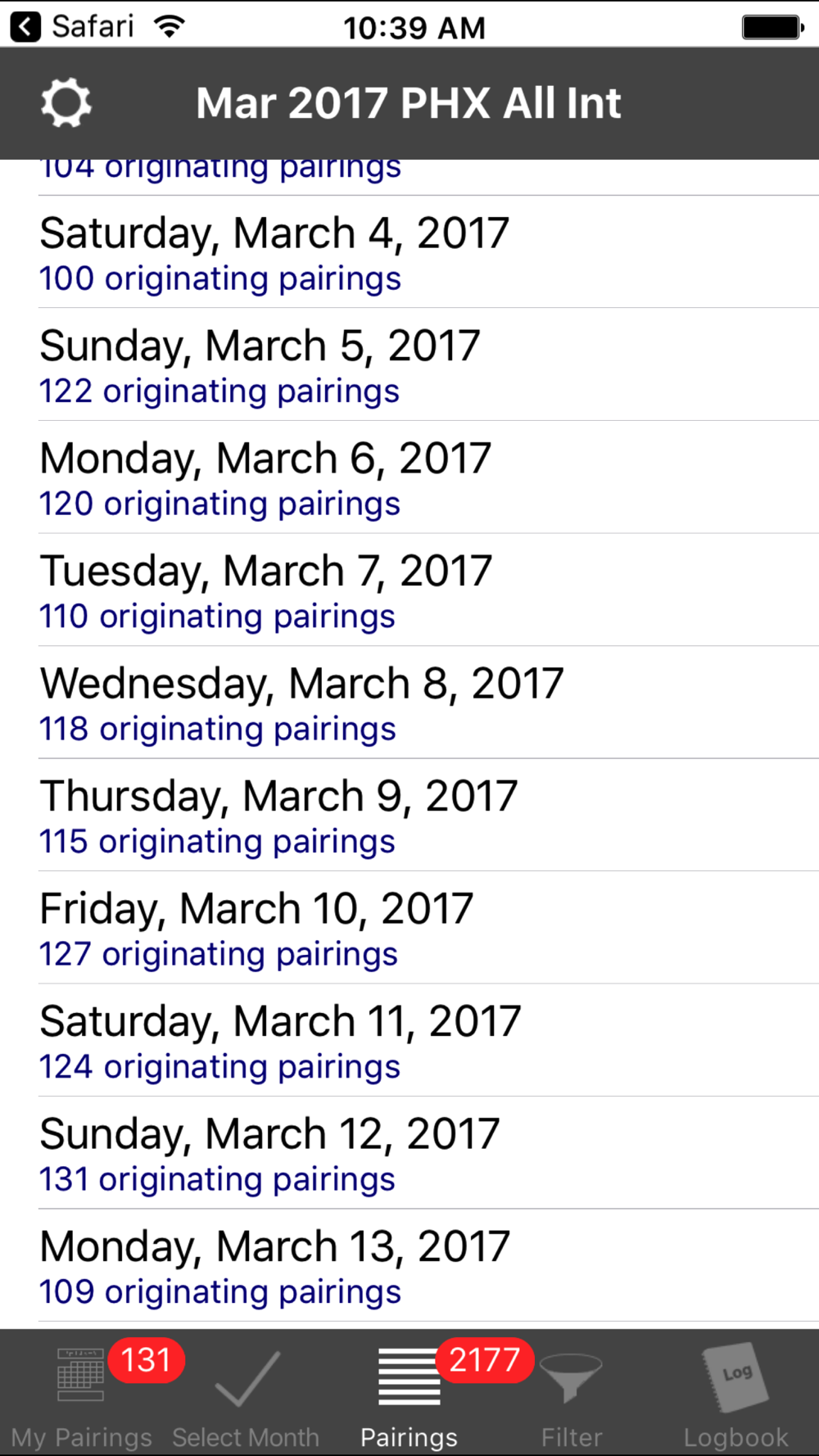Open Wednesday, March 8, 2017 pairings
The height and width of the screenshot is (1456, 819).
[428, 703]
